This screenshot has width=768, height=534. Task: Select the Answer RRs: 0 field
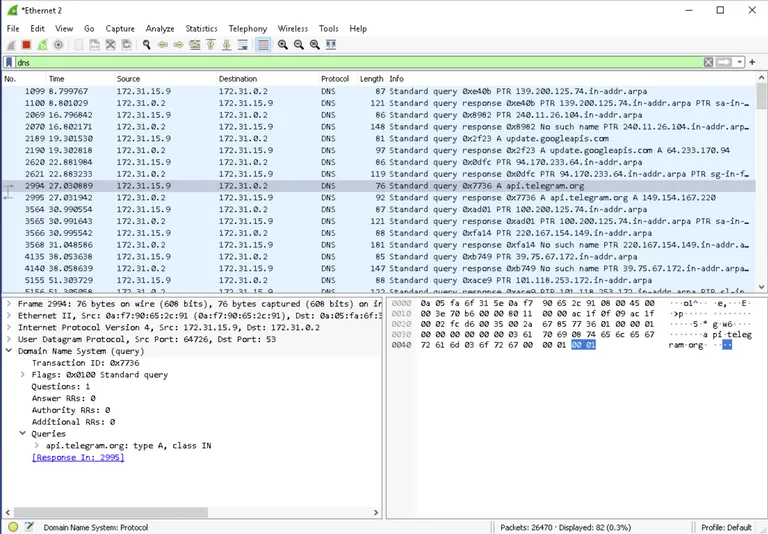pyautogui.click(x=64, y=398)
